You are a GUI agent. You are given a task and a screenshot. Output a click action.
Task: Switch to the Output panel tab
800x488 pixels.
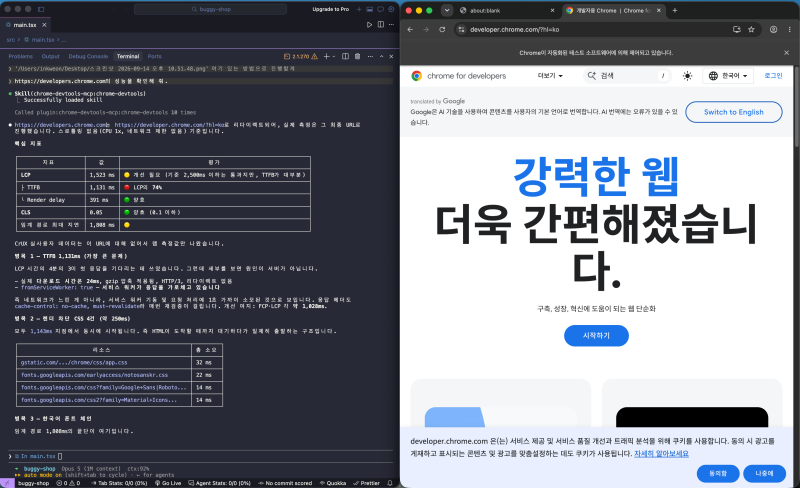click(51, 57)
